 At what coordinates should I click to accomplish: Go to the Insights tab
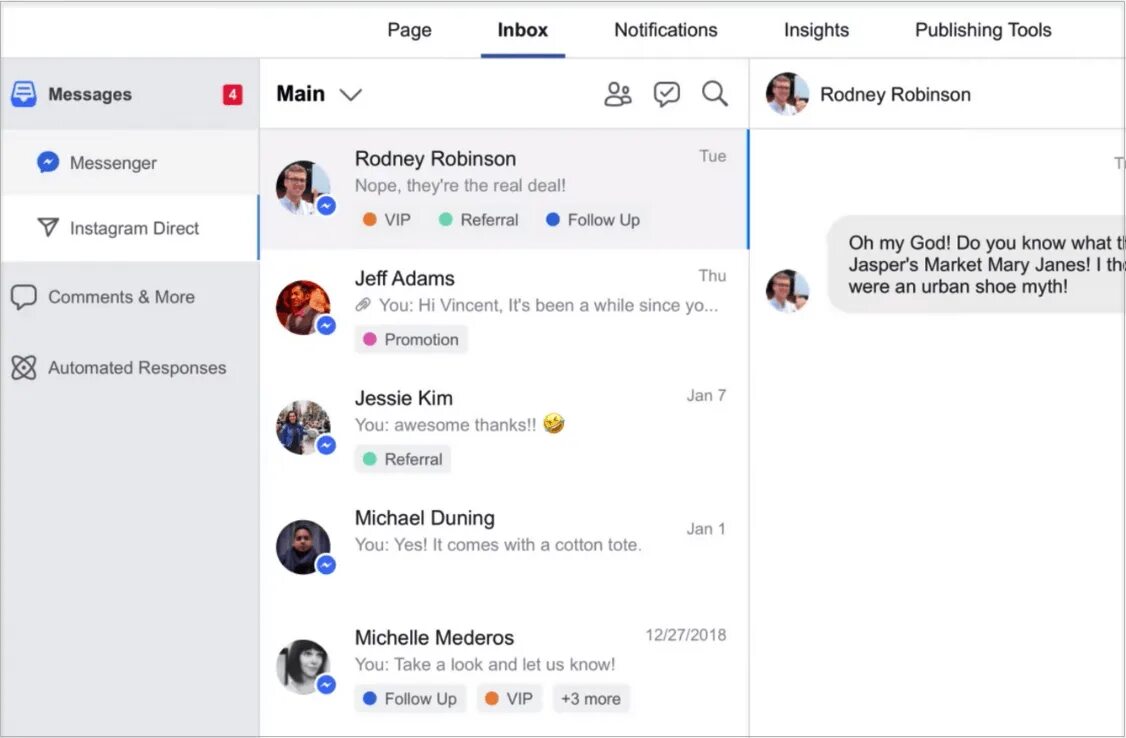pos(816,30)
